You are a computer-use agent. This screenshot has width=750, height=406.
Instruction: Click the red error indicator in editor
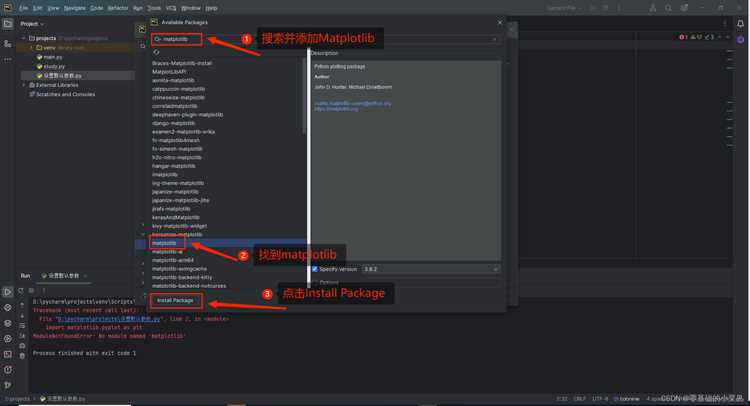[683, 37]
